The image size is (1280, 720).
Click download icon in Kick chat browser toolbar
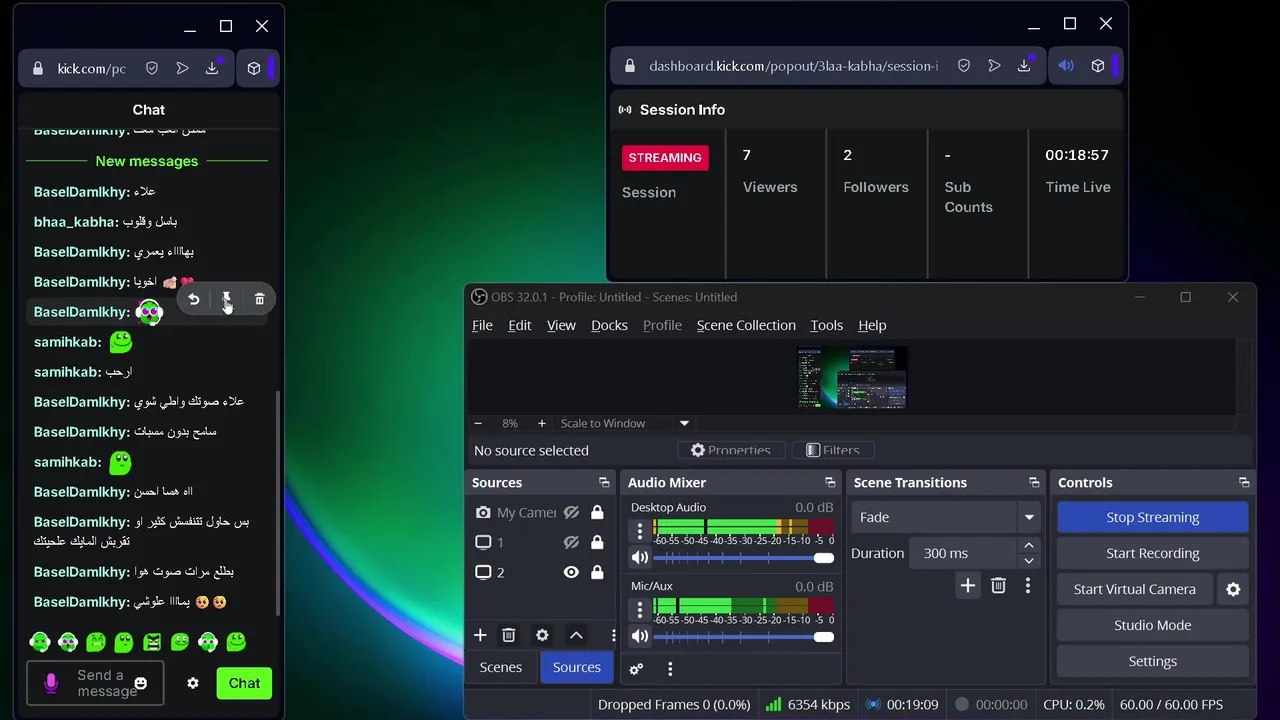(212, 68)
